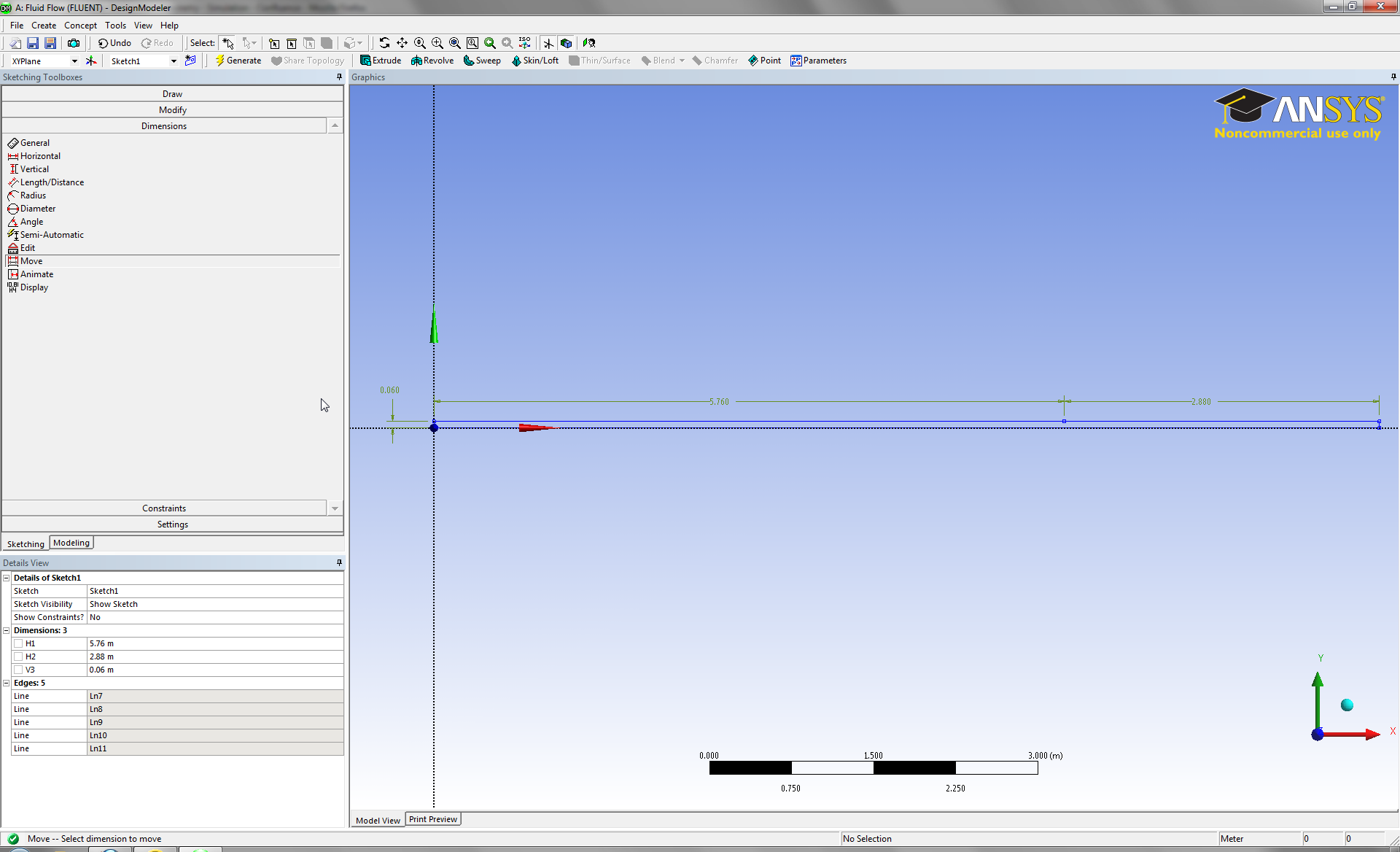
Task: Open the Sketch1 sketch dropdown
Action: tap(174, 61)
